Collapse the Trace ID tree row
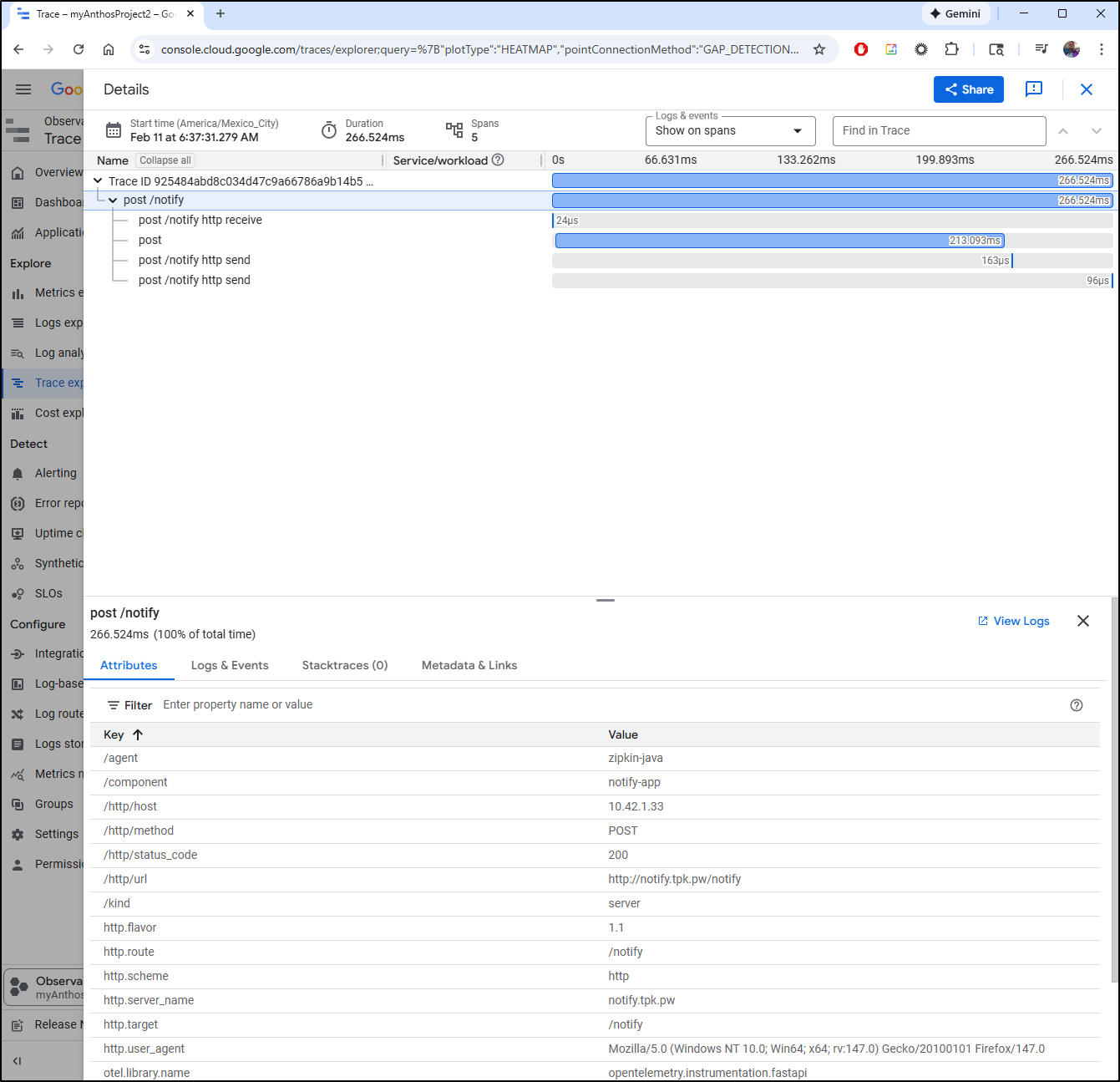Viewport: 1120px width, 1082px height. point(98,180)
